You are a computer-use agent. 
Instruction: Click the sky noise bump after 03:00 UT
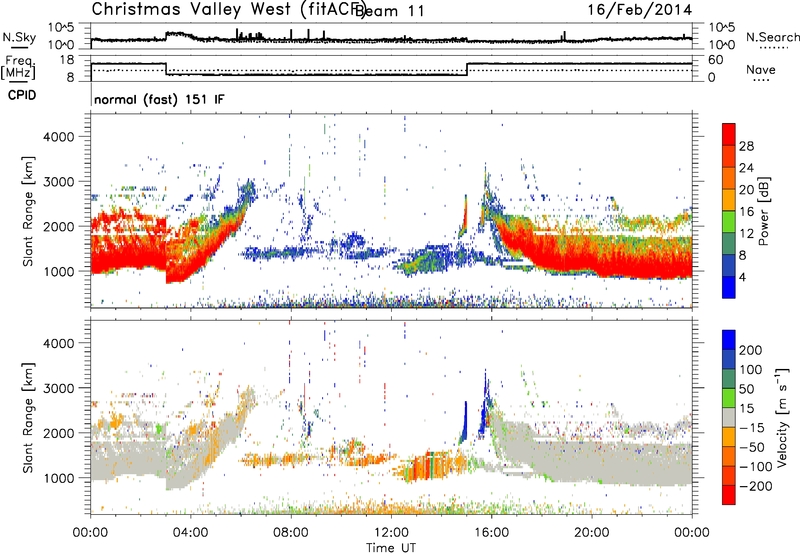(179, 36)
